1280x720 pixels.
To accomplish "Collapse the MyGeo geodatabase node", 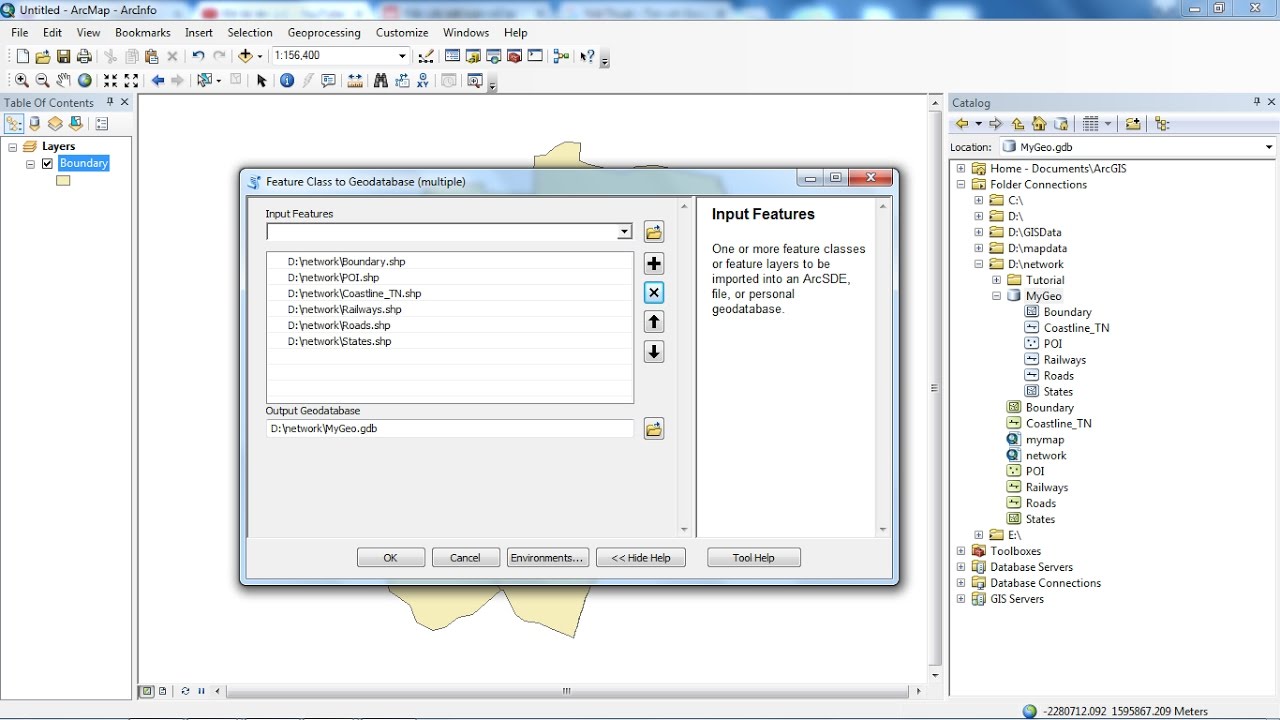I will point(997,297).
